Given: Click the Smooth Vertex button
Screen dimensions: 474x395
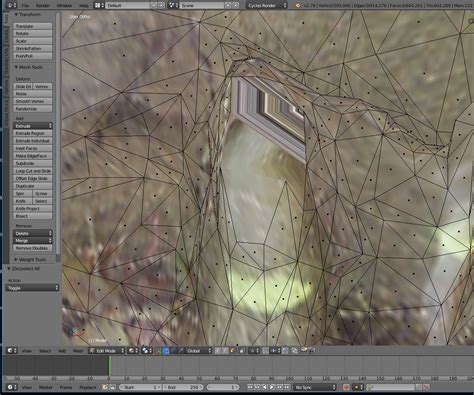Looking at the screenshot, I should pyautogui.click(x=33, y=101).
